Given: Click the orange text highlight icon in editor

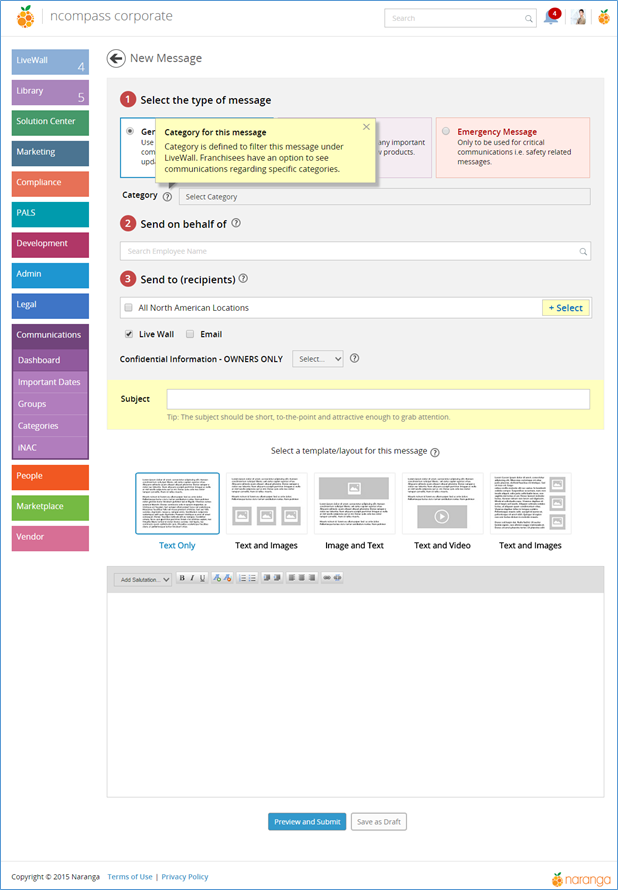Looking at the screenshot, I should click(x=228, y=578).
